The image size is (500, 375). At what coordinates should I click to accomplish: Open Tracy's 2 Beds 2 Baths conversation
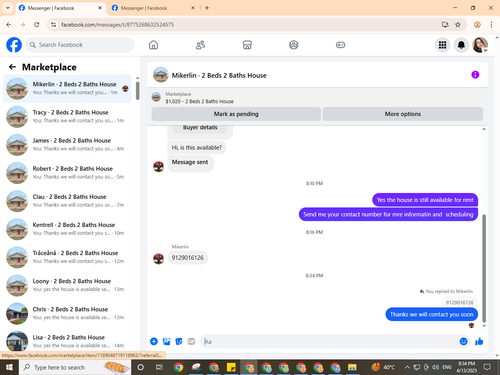point(68,117)
